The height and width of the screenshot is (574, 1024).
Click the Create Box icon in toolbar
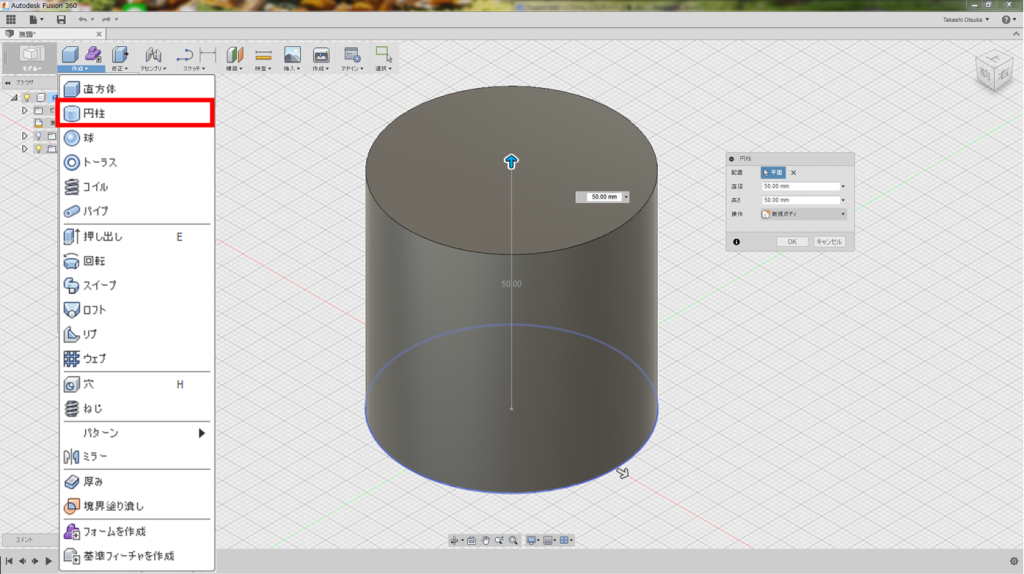(71, 54)
